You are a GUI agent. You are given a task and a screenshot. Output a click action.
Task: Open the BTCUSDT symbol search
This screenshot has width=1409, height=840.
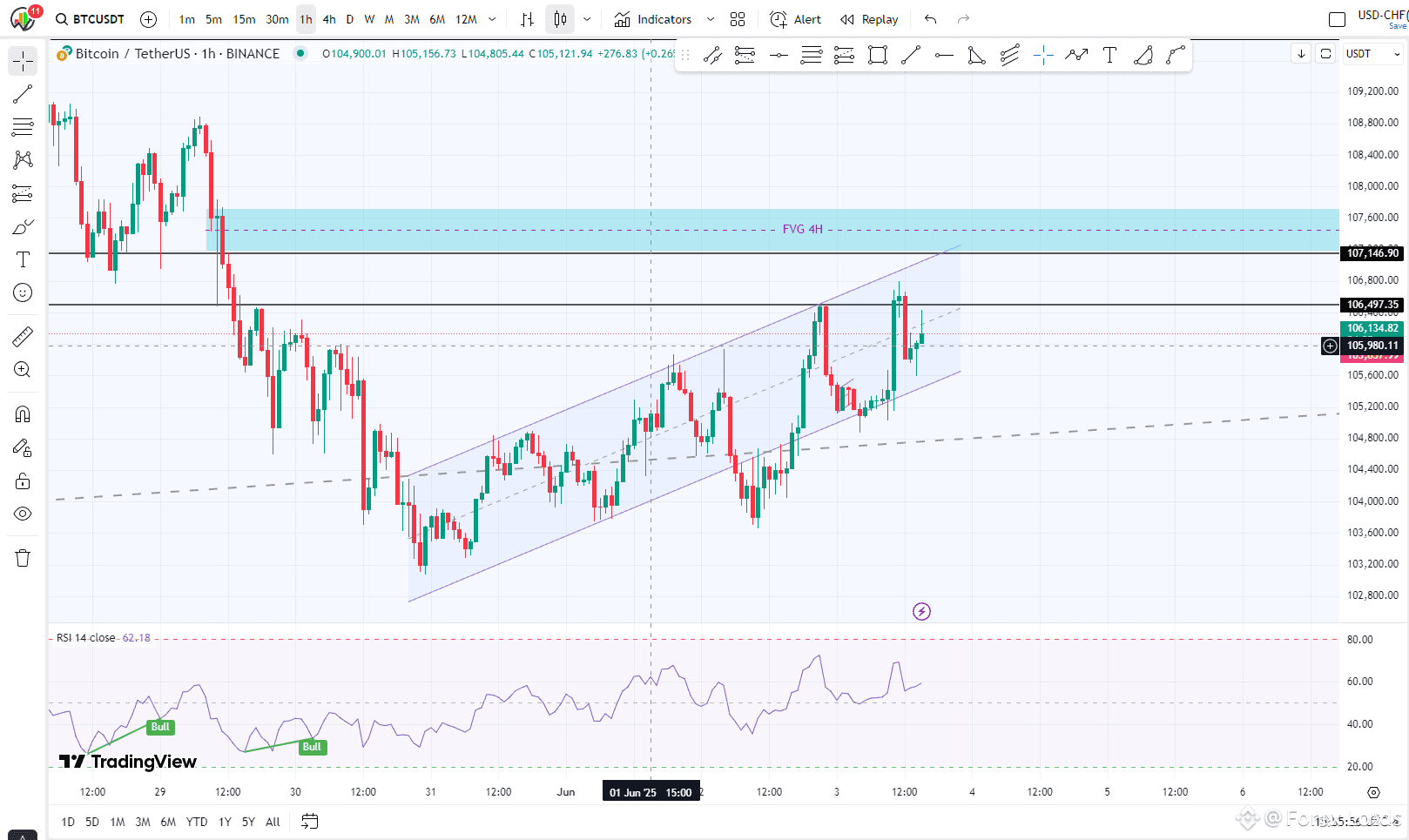pos(90,19)
